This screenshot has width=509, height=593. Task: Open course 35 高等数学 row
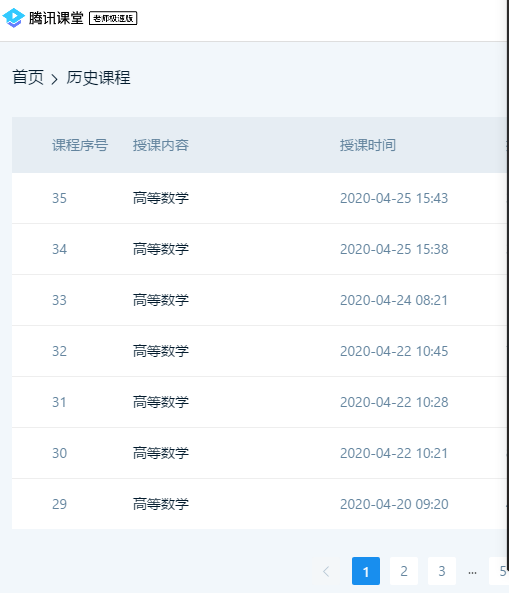[x=259, y=198]
